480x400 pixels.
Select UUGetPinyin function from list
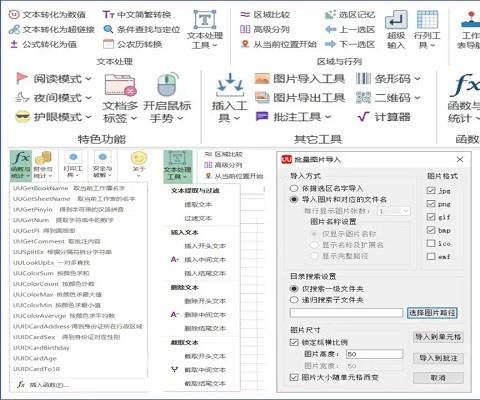pyautogui.click(x=68, y=209)
